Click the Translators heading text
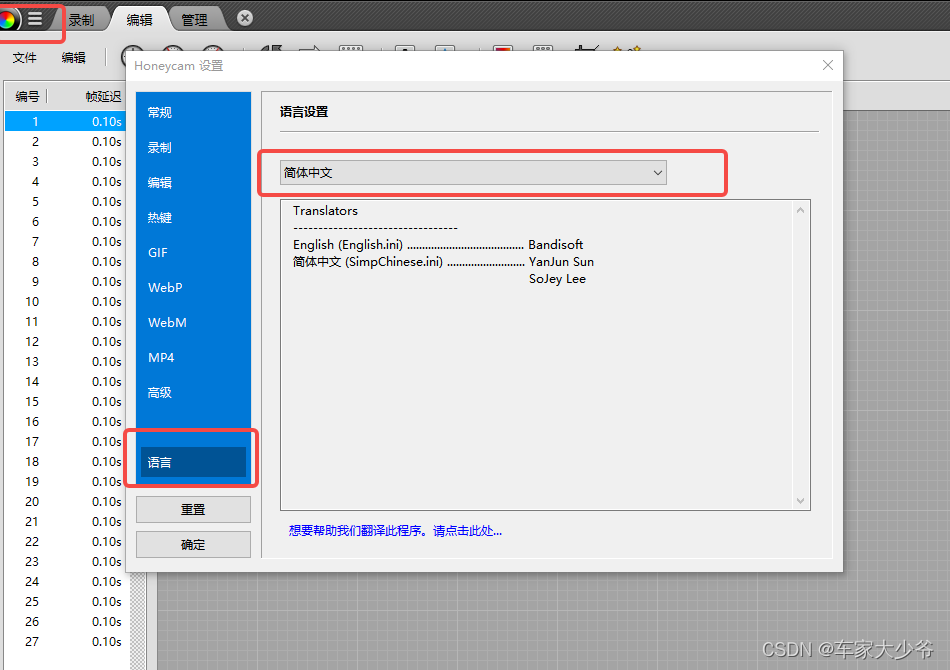The height and width of the screenshot is (670, 950). point(325,211)
